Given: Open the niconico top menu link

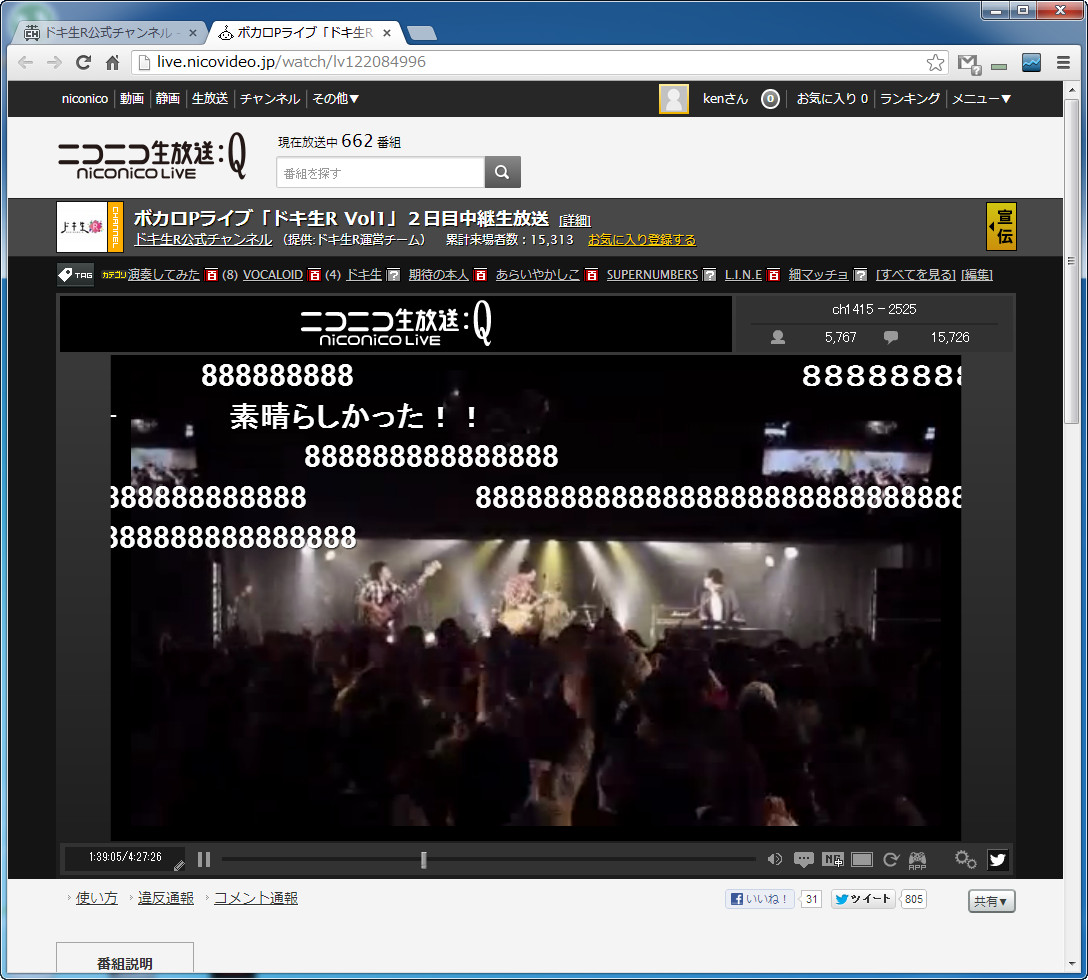Looking at the screenshot, I should (85, 99).
